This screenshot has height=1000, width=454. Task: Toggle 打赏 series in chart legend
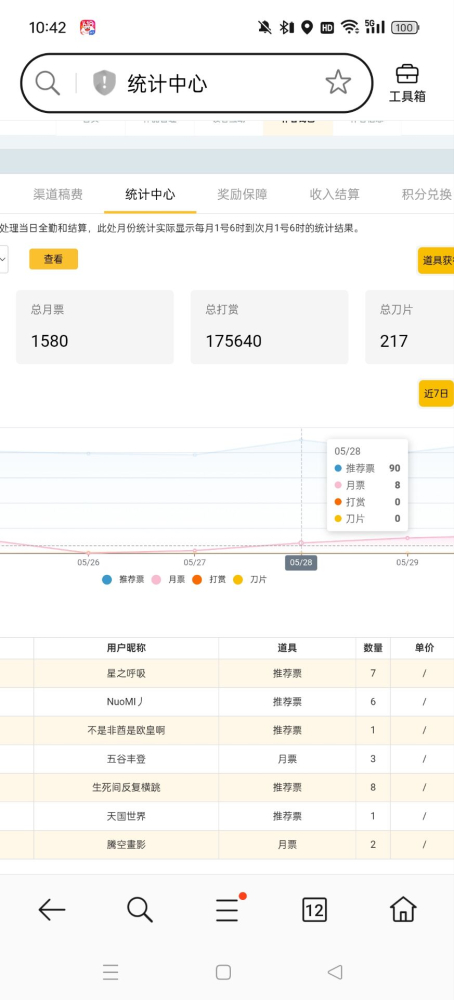tap(209, 580)
